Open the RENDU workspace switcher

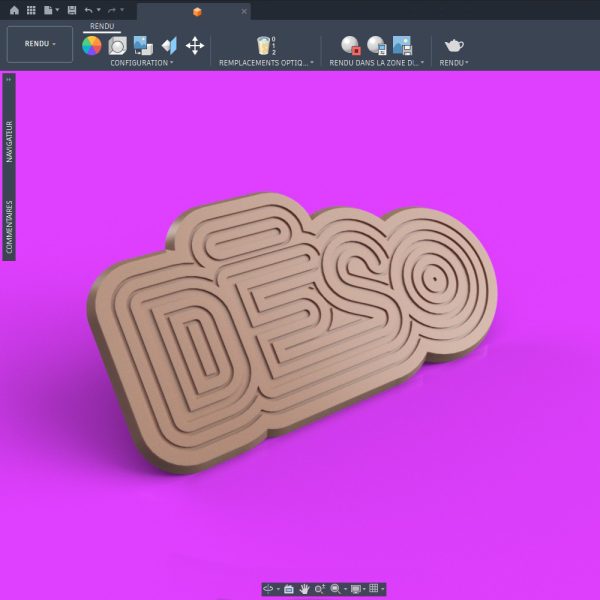pos(40,44)
